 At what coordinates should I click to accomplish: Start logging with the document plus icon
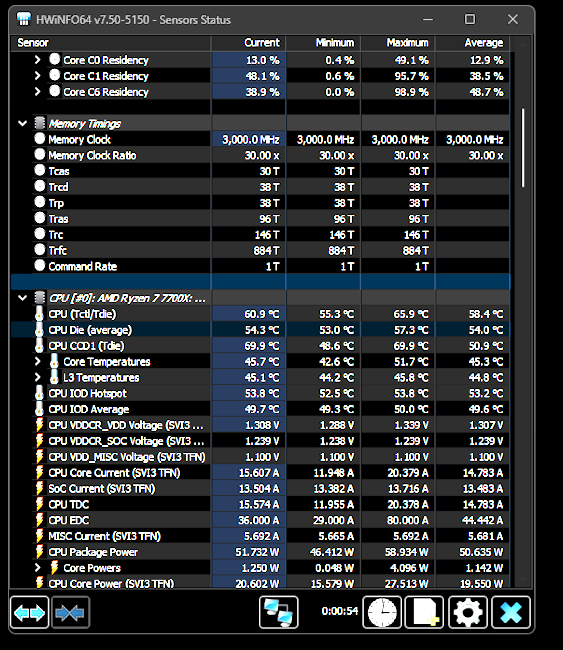tap(425, 612)
